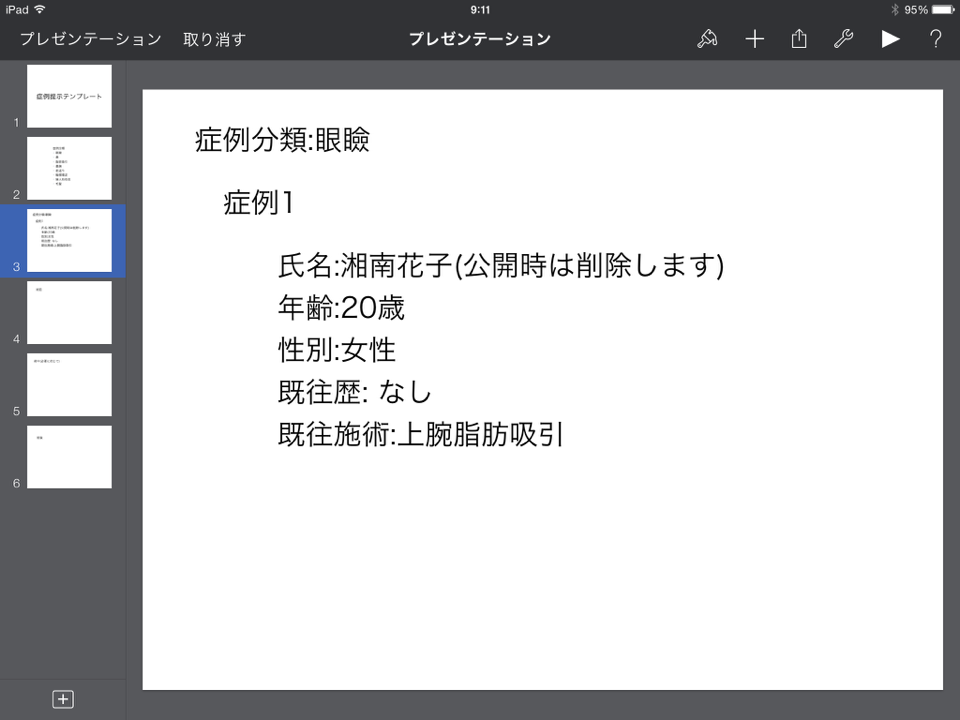
Task: Tap the 既往施術:上腕脂肪吸引 text line
Action: [x=421, y=435]
